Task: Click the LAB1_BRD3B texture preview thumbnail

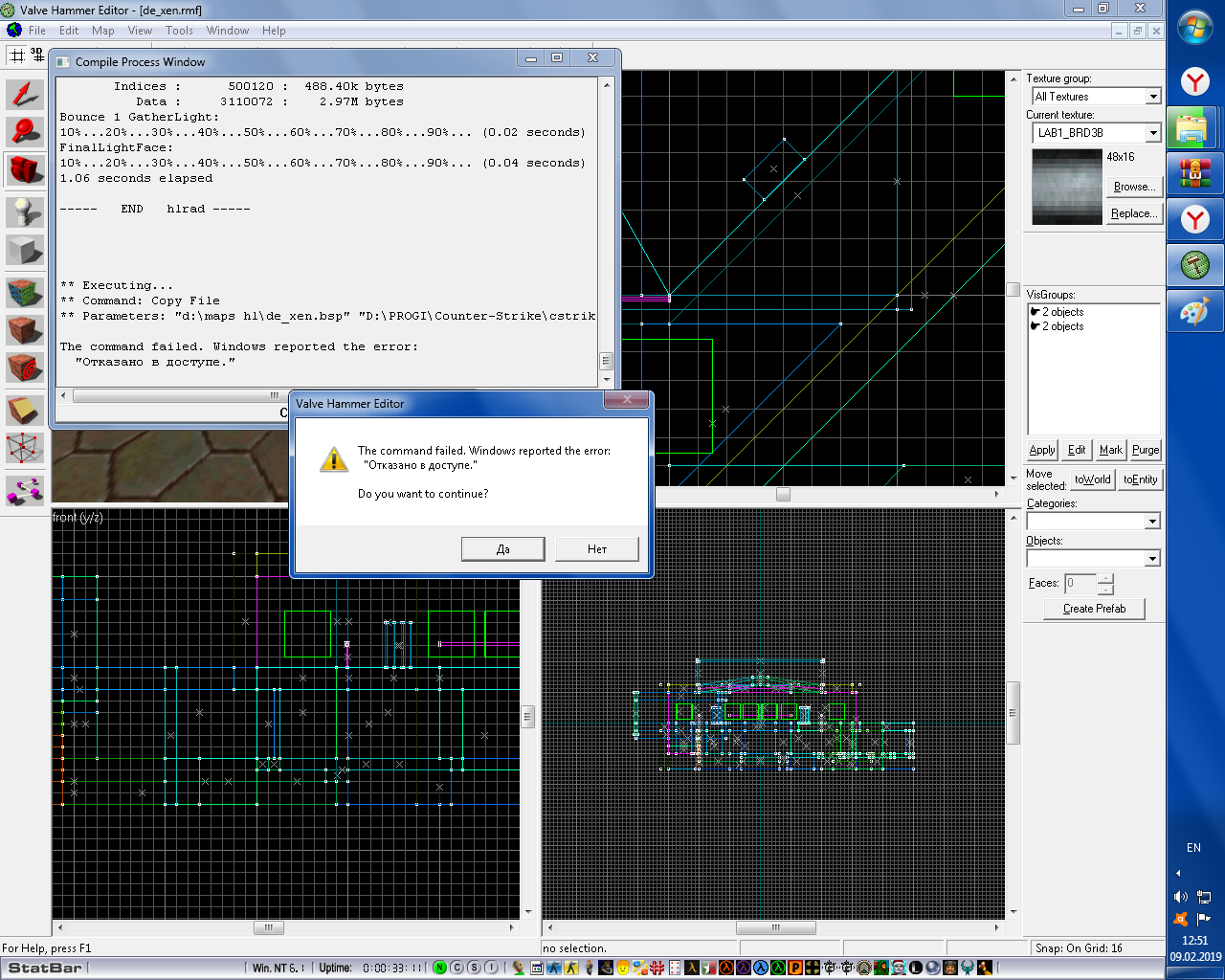Action: pyautogui.click(x=1067, y=187)
